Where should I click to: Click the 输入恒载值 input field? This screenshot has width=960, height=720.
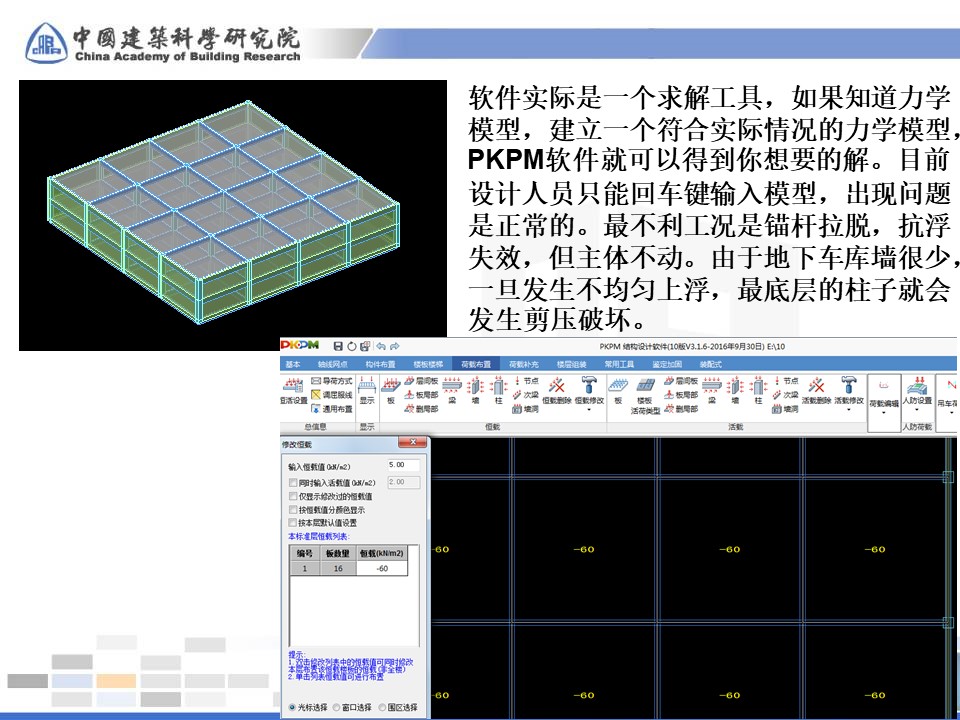coord(403,465)
